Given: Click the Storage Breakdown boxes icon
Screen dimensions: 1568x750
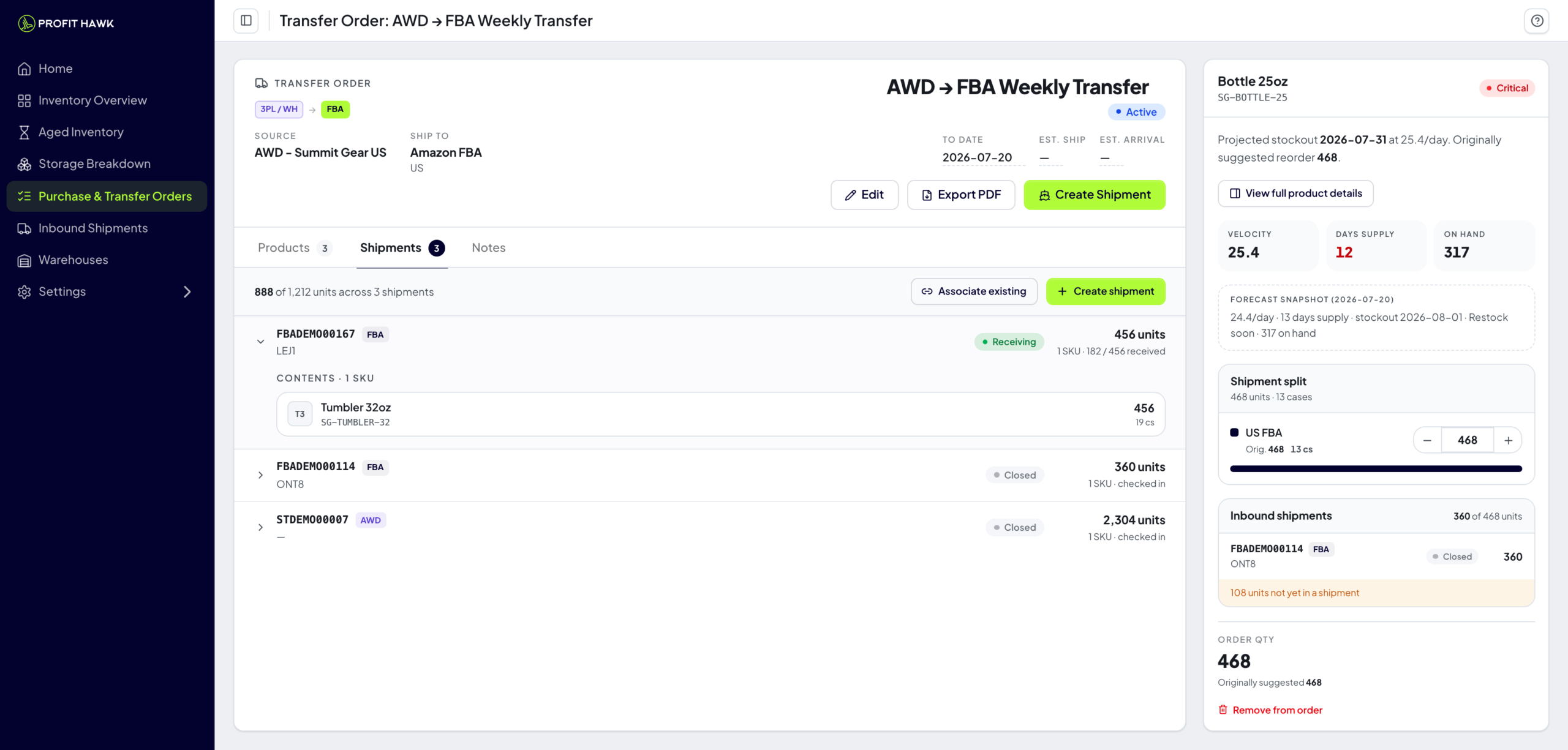Looking at the screenshot, I should (24, 164).
